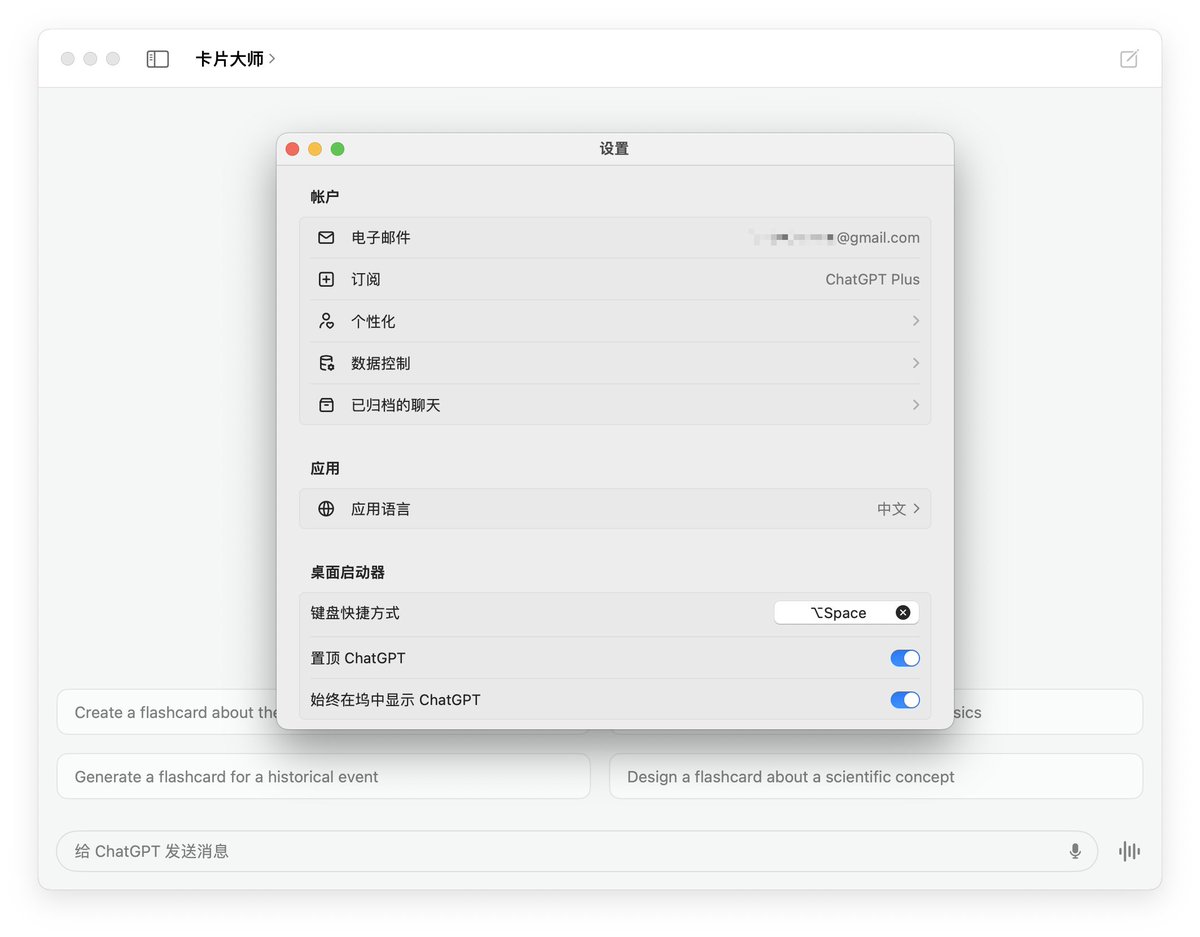Click the ⌥Space keyboard shortcut field

coord(846,613)
